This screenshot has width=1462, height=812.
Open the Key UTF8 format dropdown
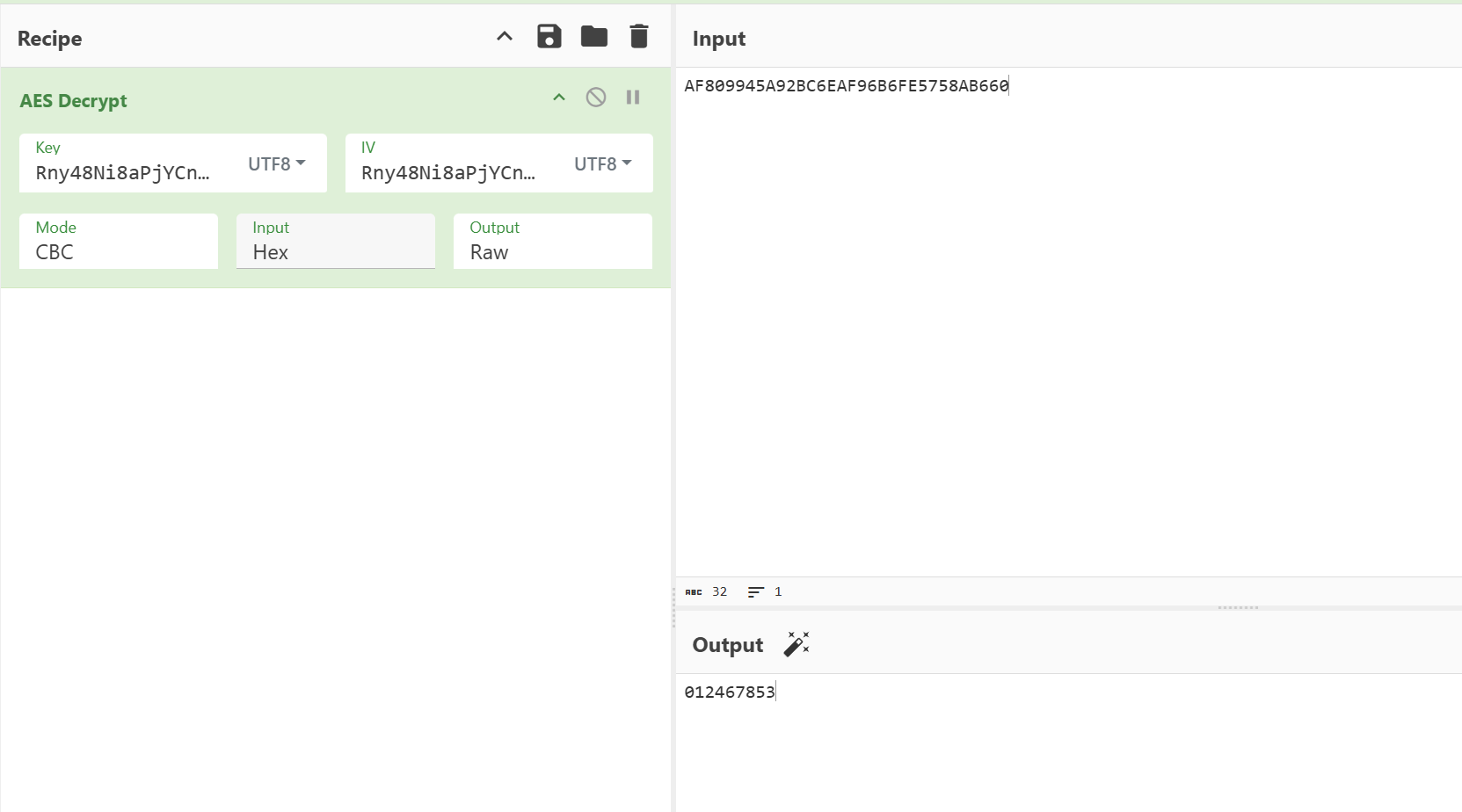click(276, 164)
